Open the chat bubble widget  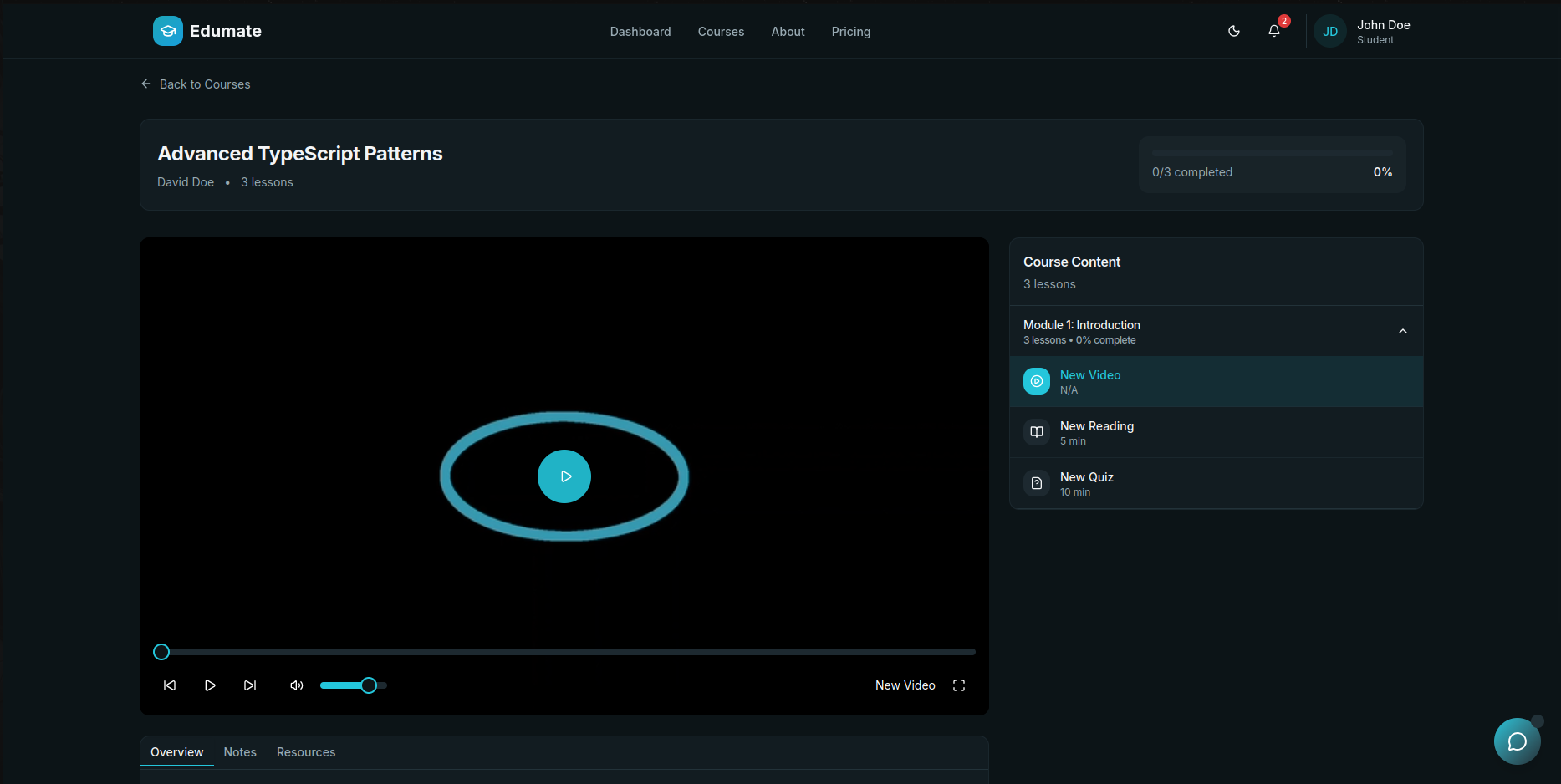point(1518,741)
